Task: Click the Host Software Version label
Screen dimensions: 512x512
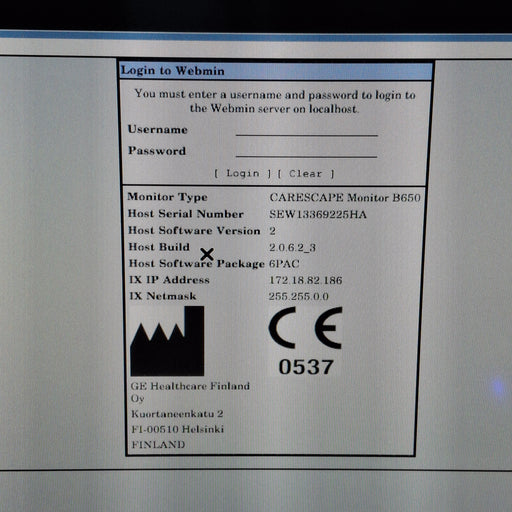Action: pyautogui.click(x=194, y=231)
